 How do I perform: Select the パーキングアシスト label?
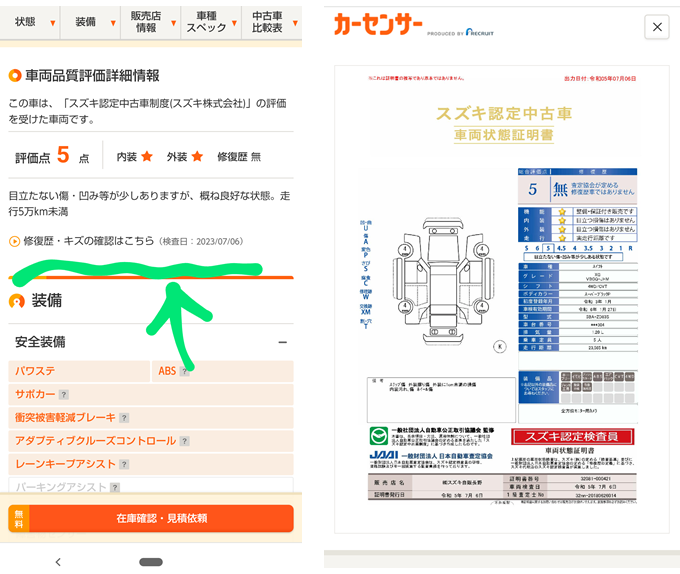[x=61, y=487]
